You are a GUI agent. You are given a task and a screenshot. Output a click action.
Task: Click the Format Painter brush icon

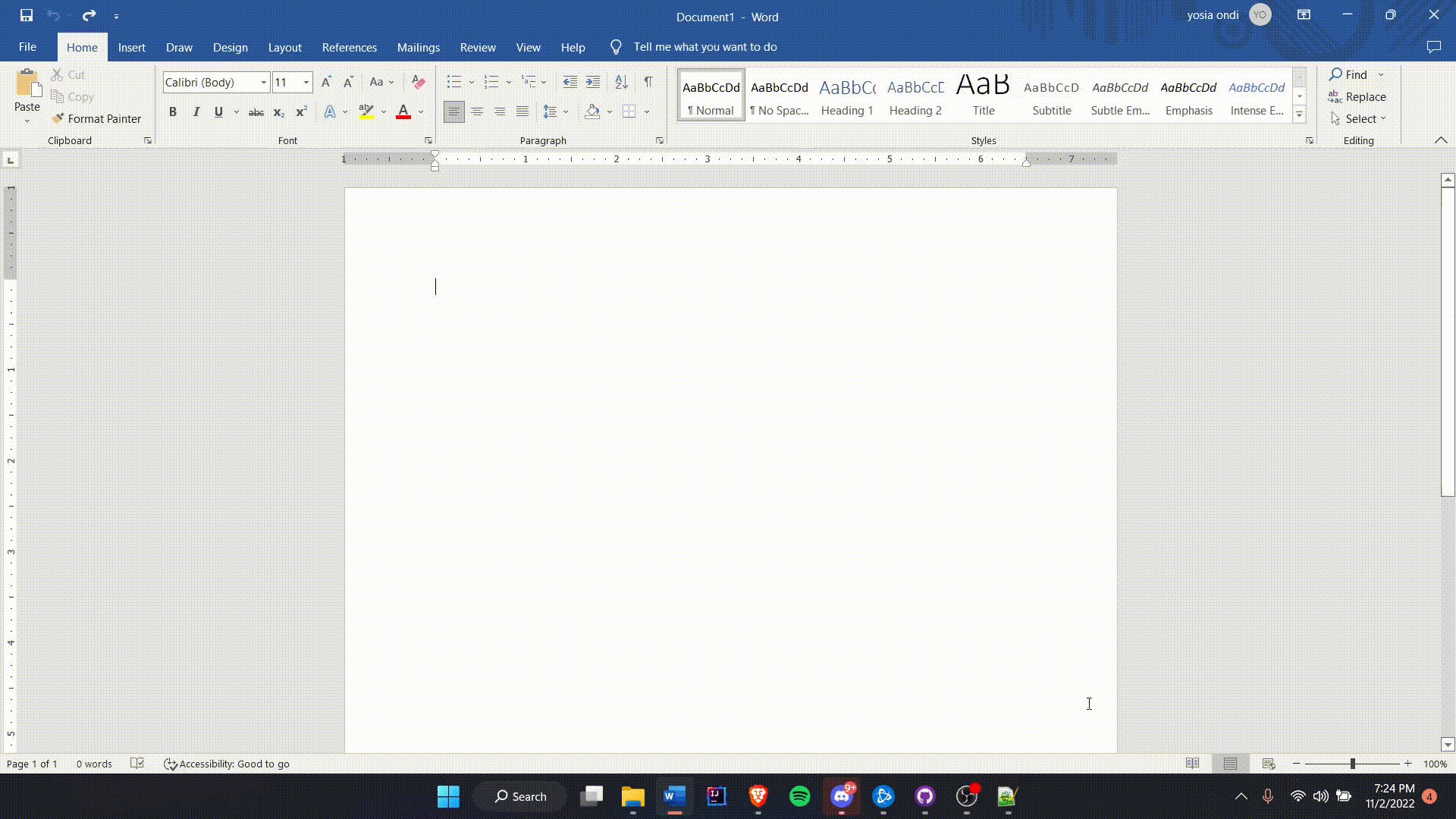(58, 118)
